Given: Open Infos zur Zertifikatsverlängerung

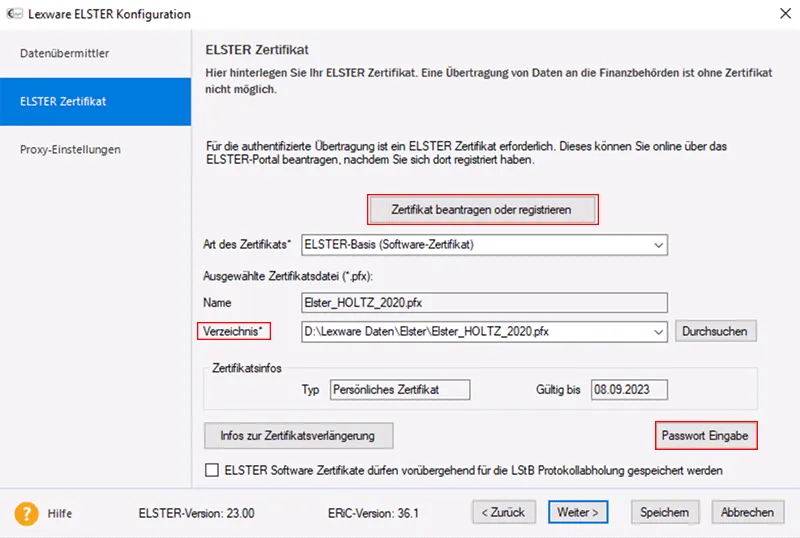Looking at the screenshot, I should pos(298,435).
